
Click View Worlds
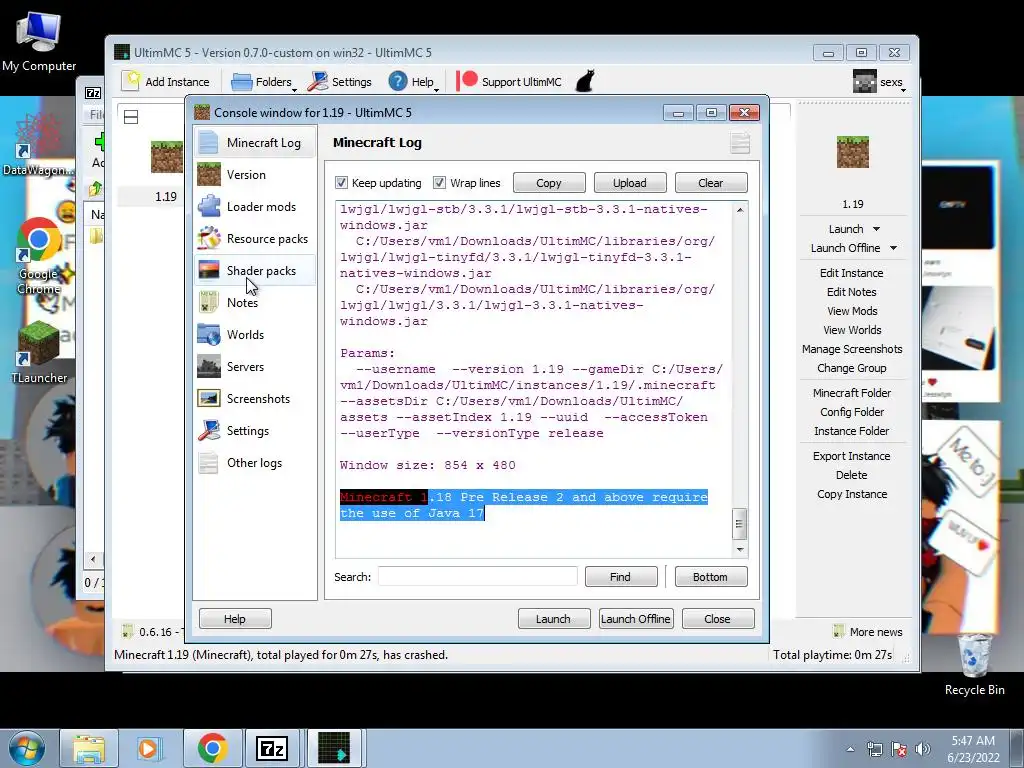click(x=852, y=330)
